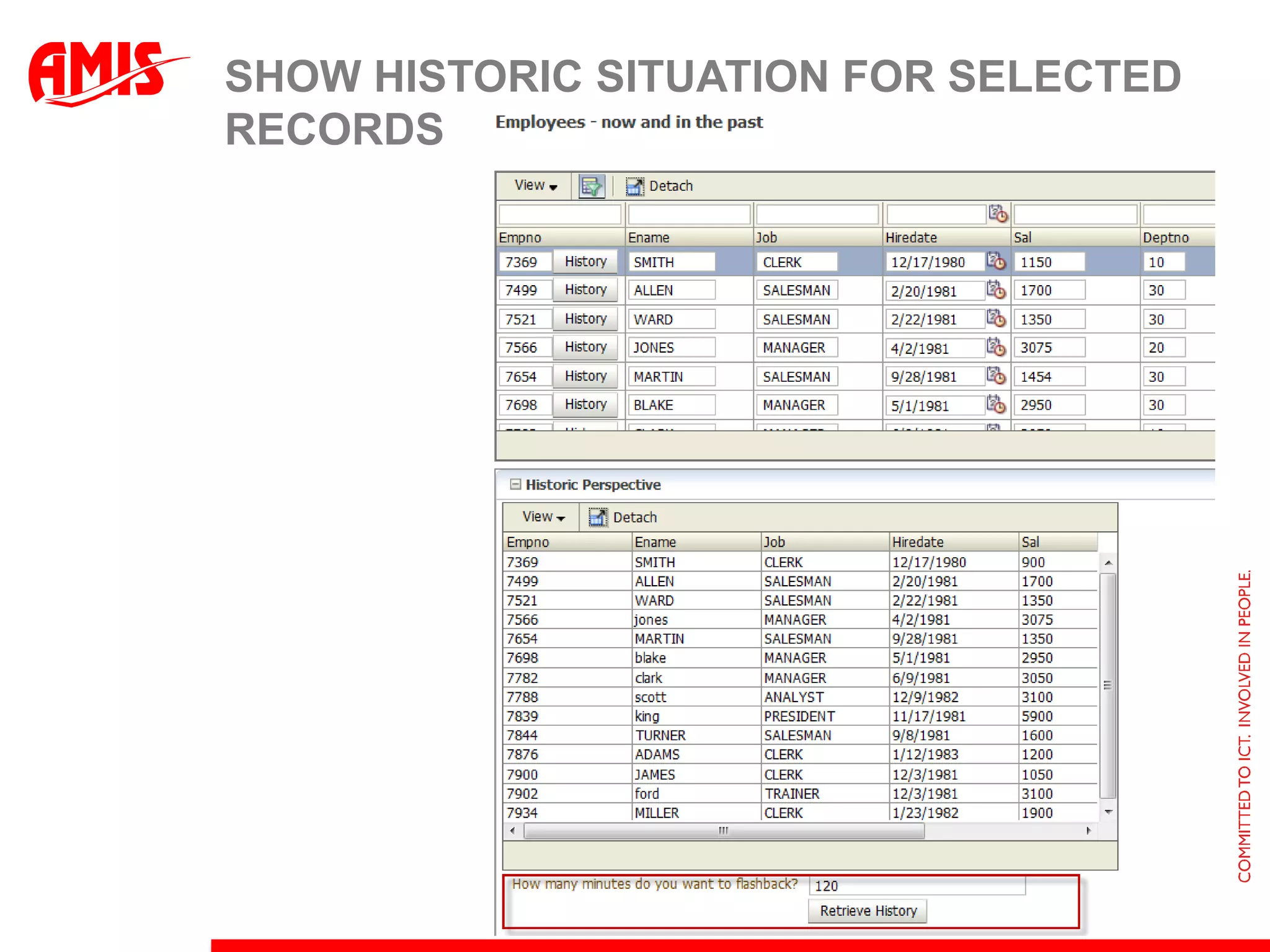Click the Sal field showing 1454

pos(1049,377)
